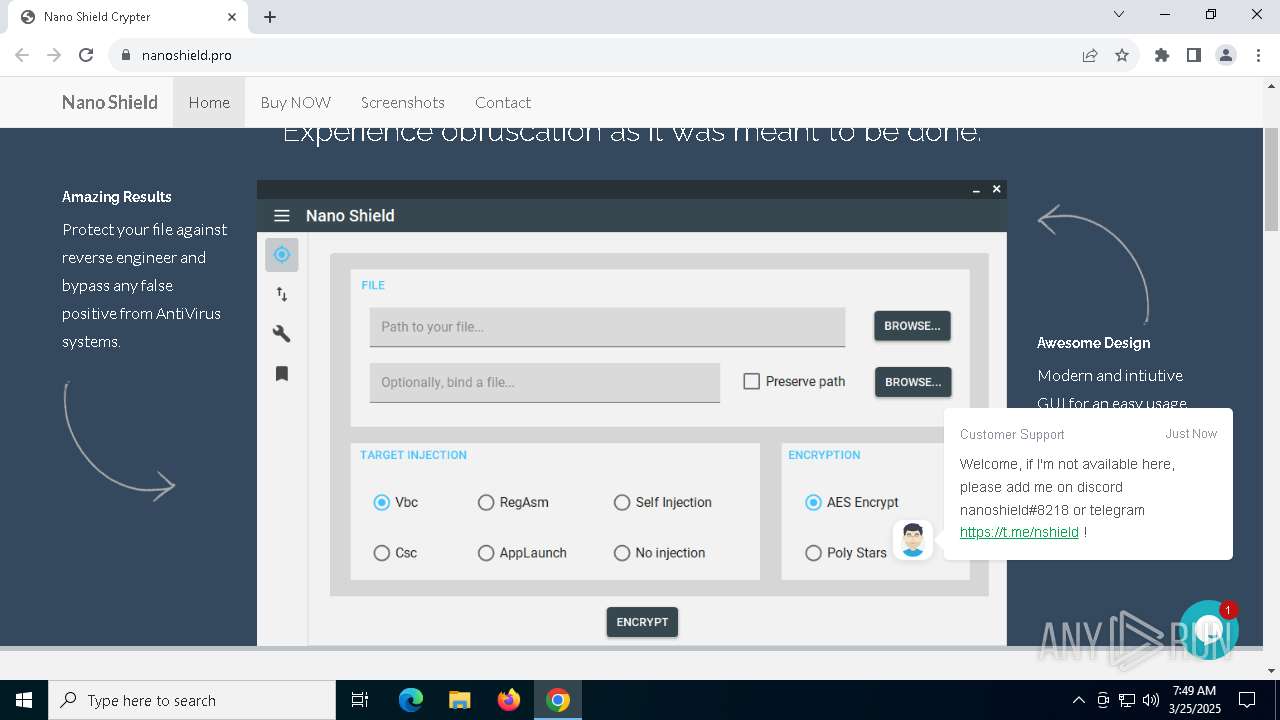Open the Windows Start menu

24,700
